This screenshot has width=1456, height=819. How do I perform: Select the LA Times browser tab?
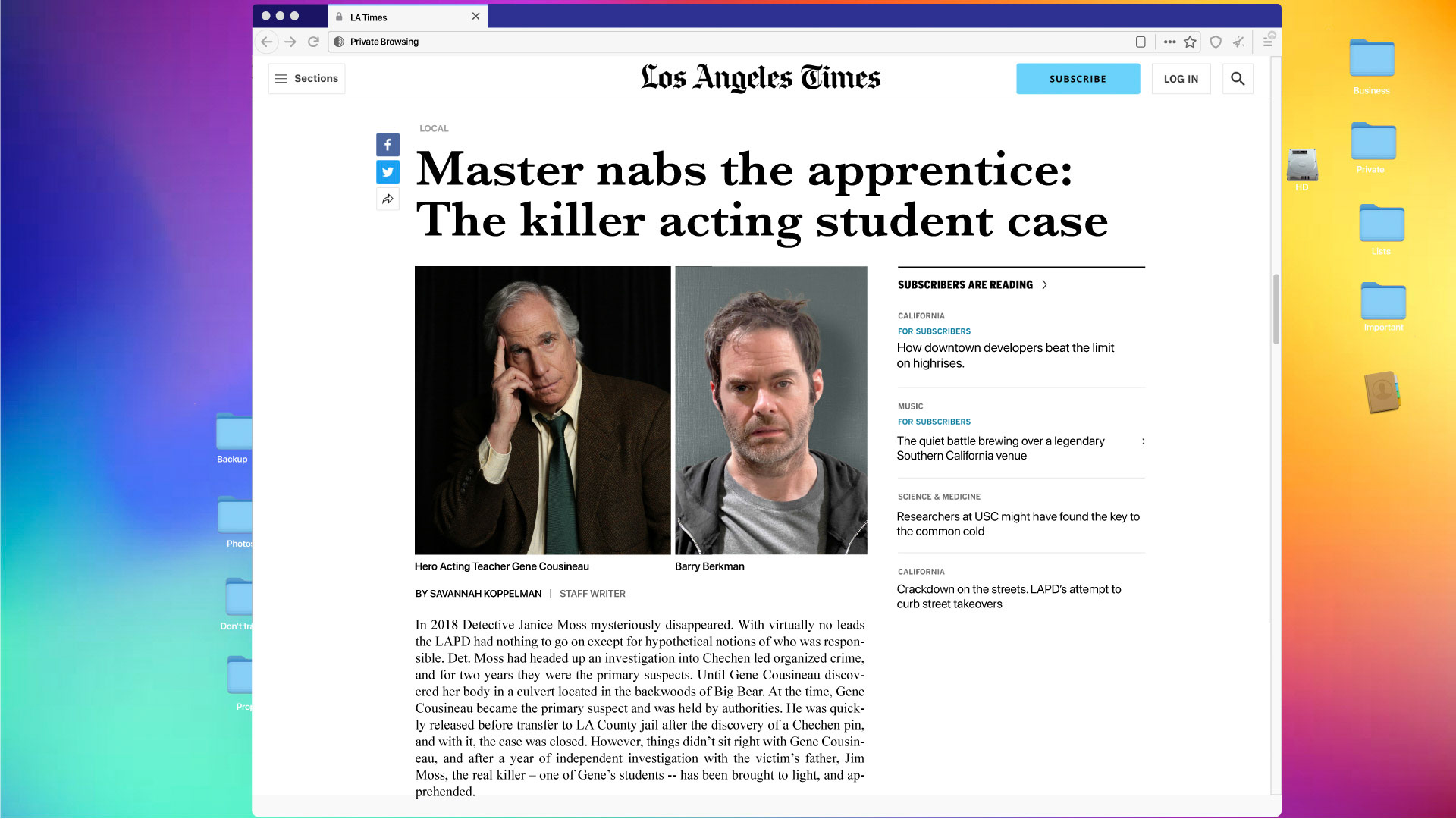pyautogui.click(x=408, y=17)
